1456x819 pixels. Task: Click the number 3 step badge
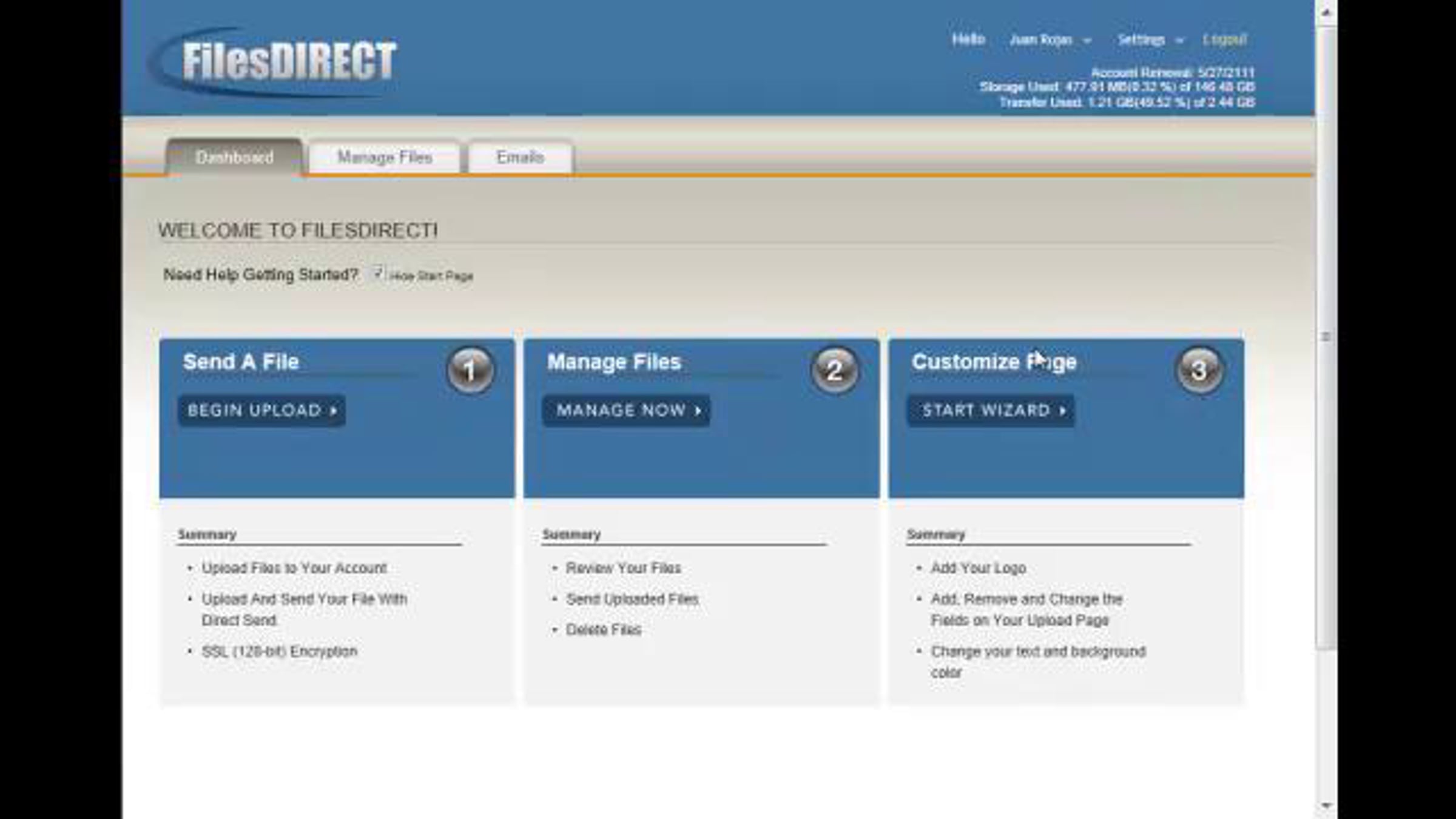click(1199, 370)
